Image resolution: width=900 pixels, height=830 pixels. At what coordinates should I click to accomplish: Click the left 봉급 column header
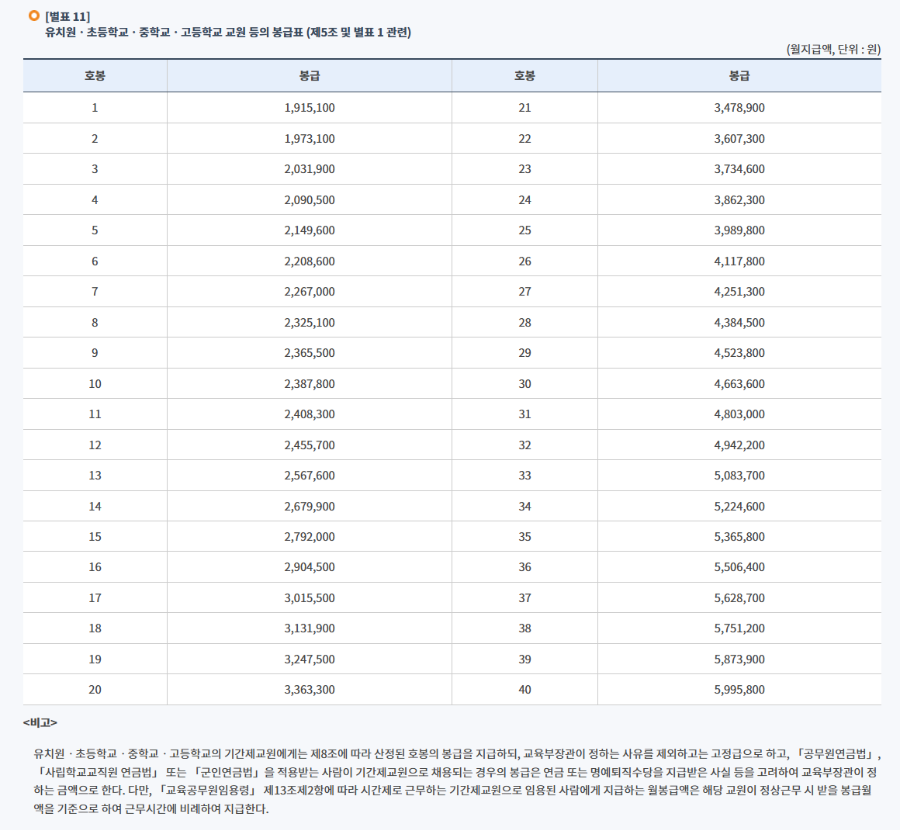point(308,76)
